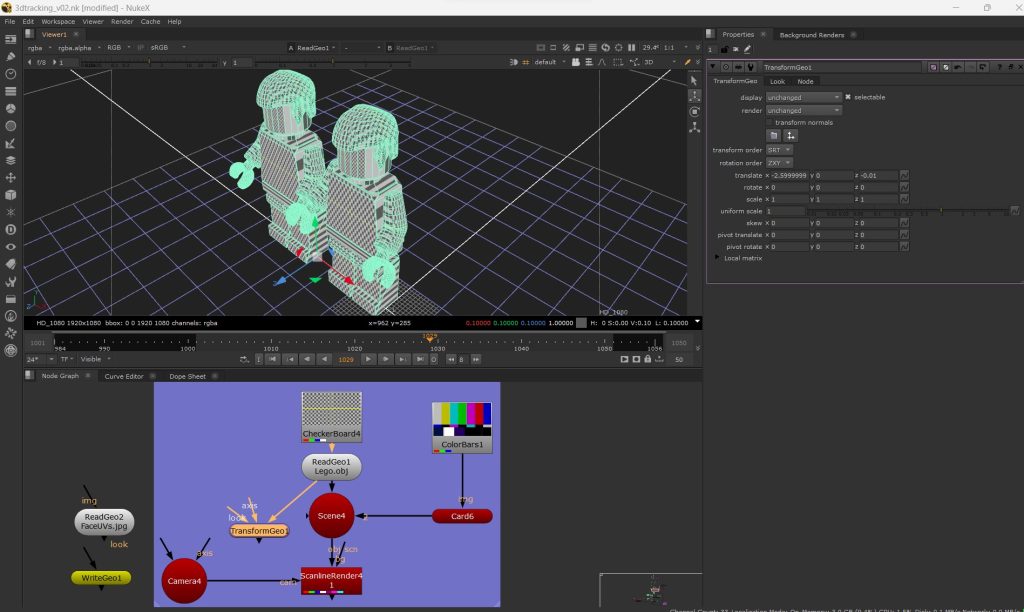Image resolution: width=1024 pixels, height=612 pixels.
Task: Click the snap axis button beside the file button
Action: coord(790,136)
